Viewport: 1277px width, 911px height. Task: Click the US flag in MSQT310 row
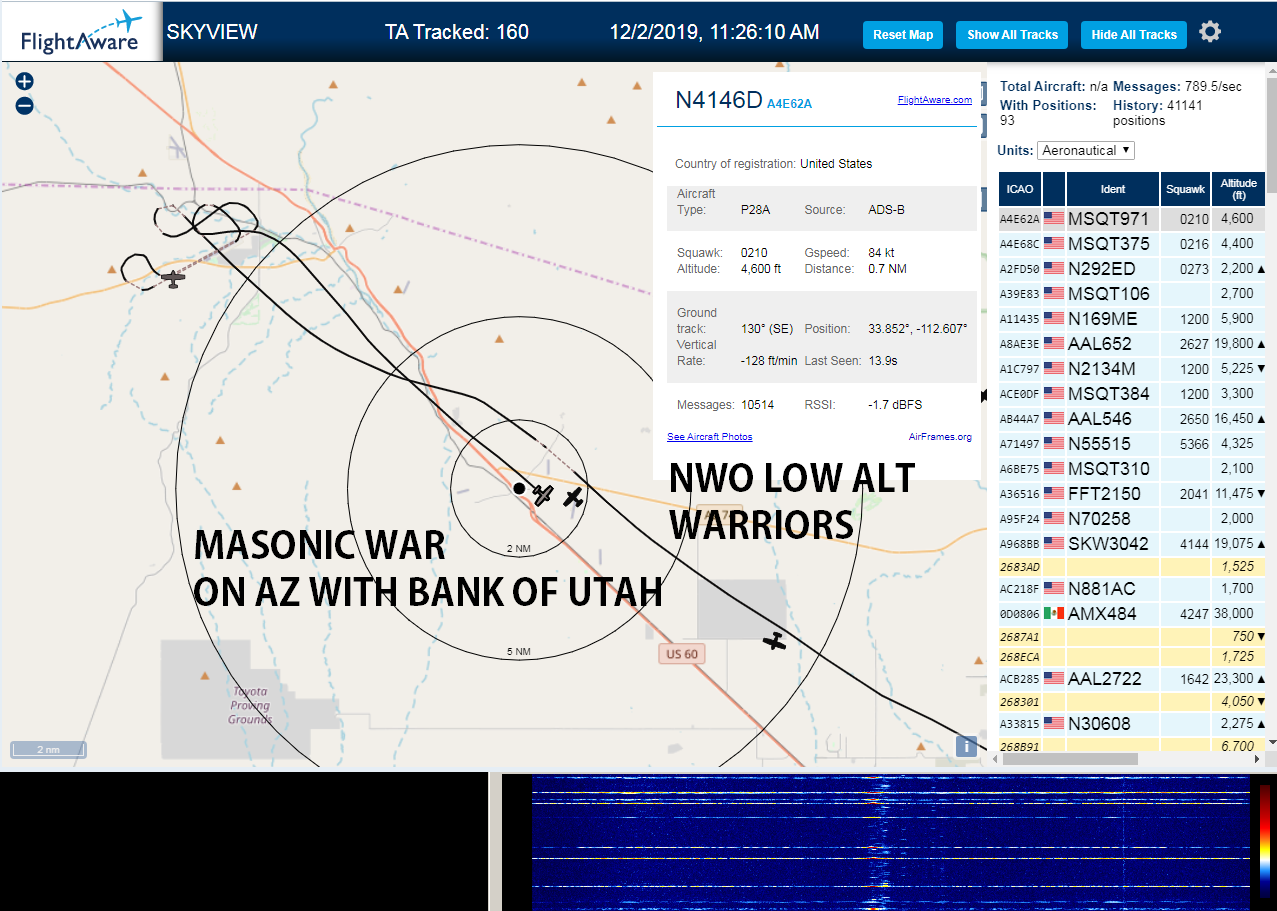[1054, 468]
